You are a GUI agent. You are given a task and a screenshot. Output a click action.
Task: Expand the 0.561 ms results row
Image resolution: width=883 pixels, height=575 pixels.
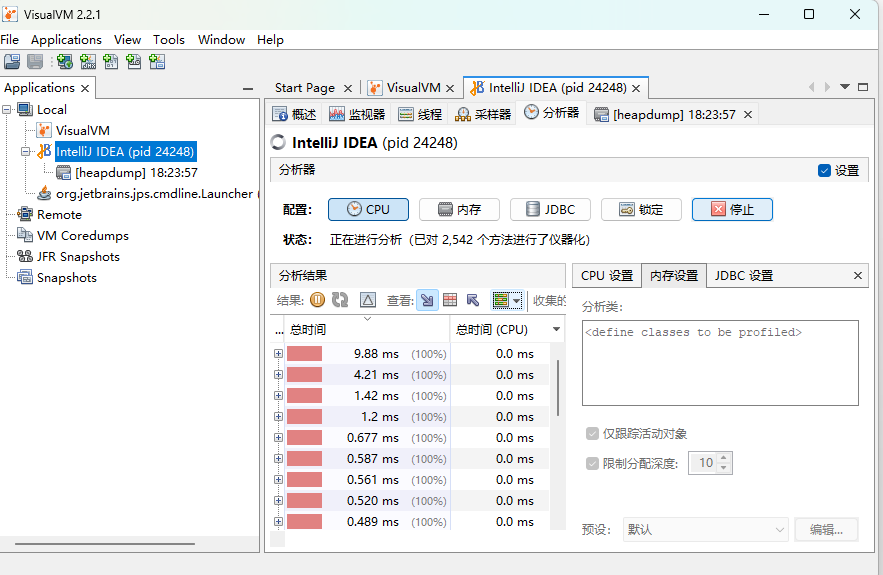(278, 479)
